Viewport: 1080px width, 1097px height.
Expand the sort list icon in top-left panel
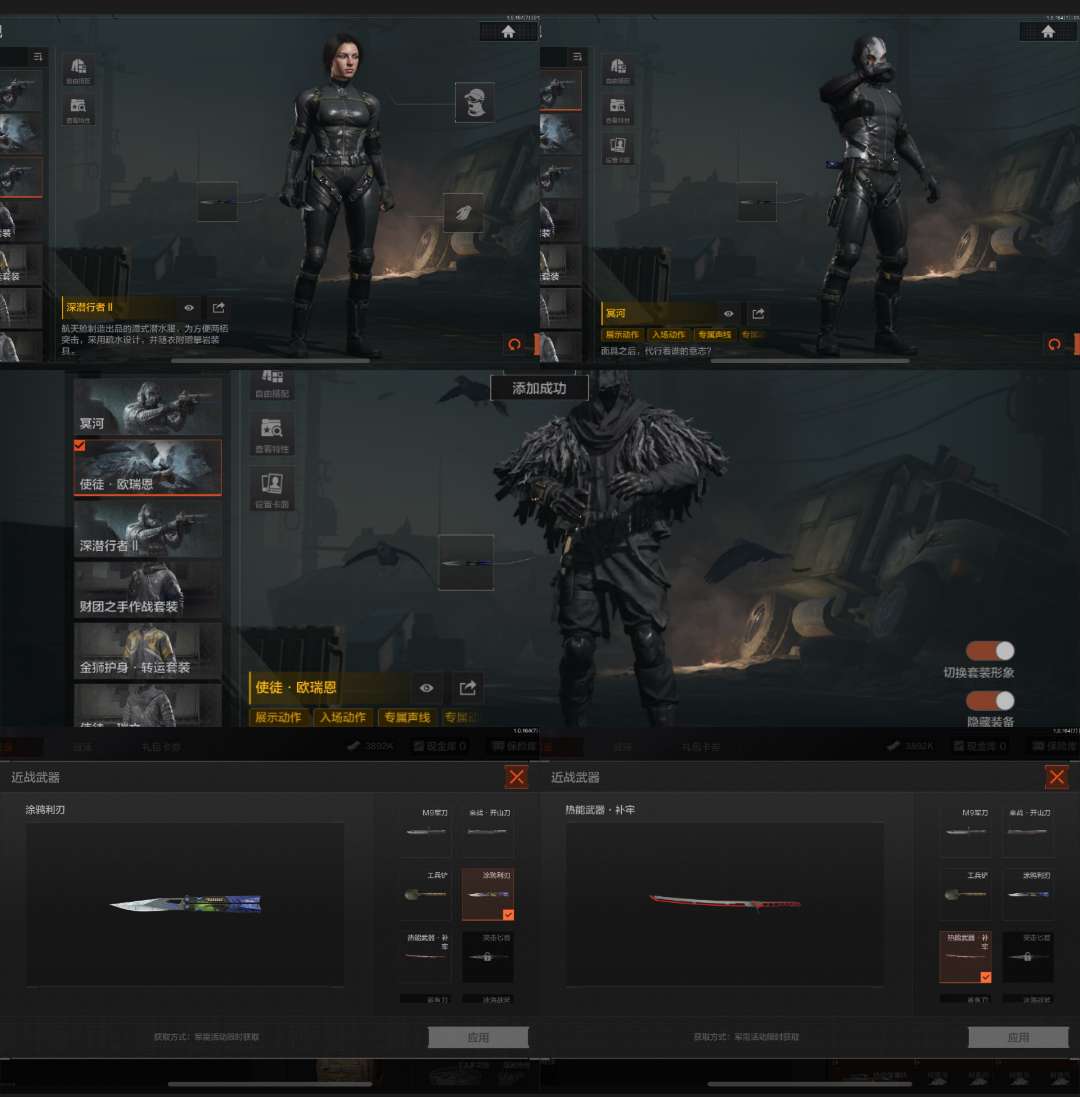click(x=38, y=57)
